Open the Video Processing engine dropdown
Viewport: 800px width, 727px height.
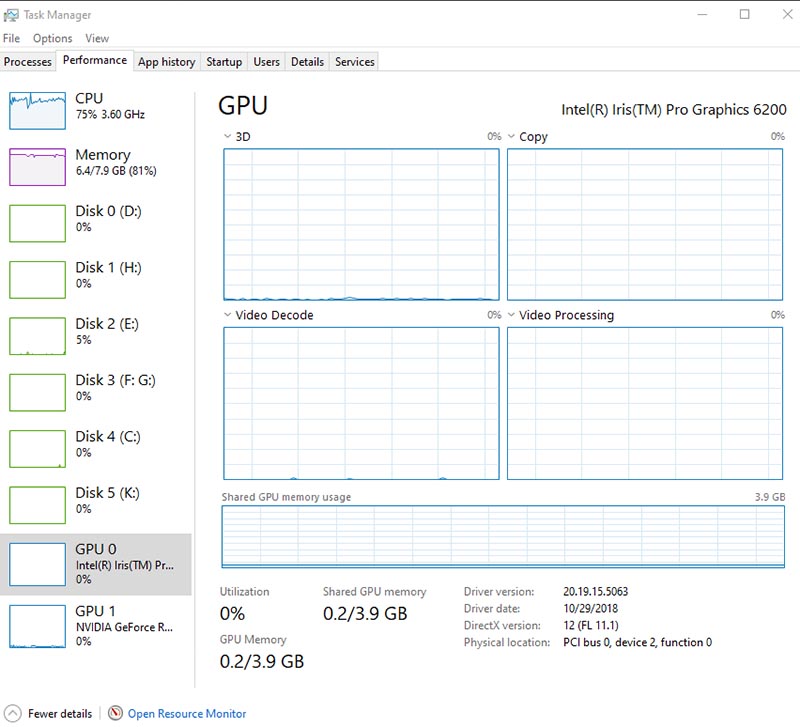pyautogui.click(x=511, y=315)
